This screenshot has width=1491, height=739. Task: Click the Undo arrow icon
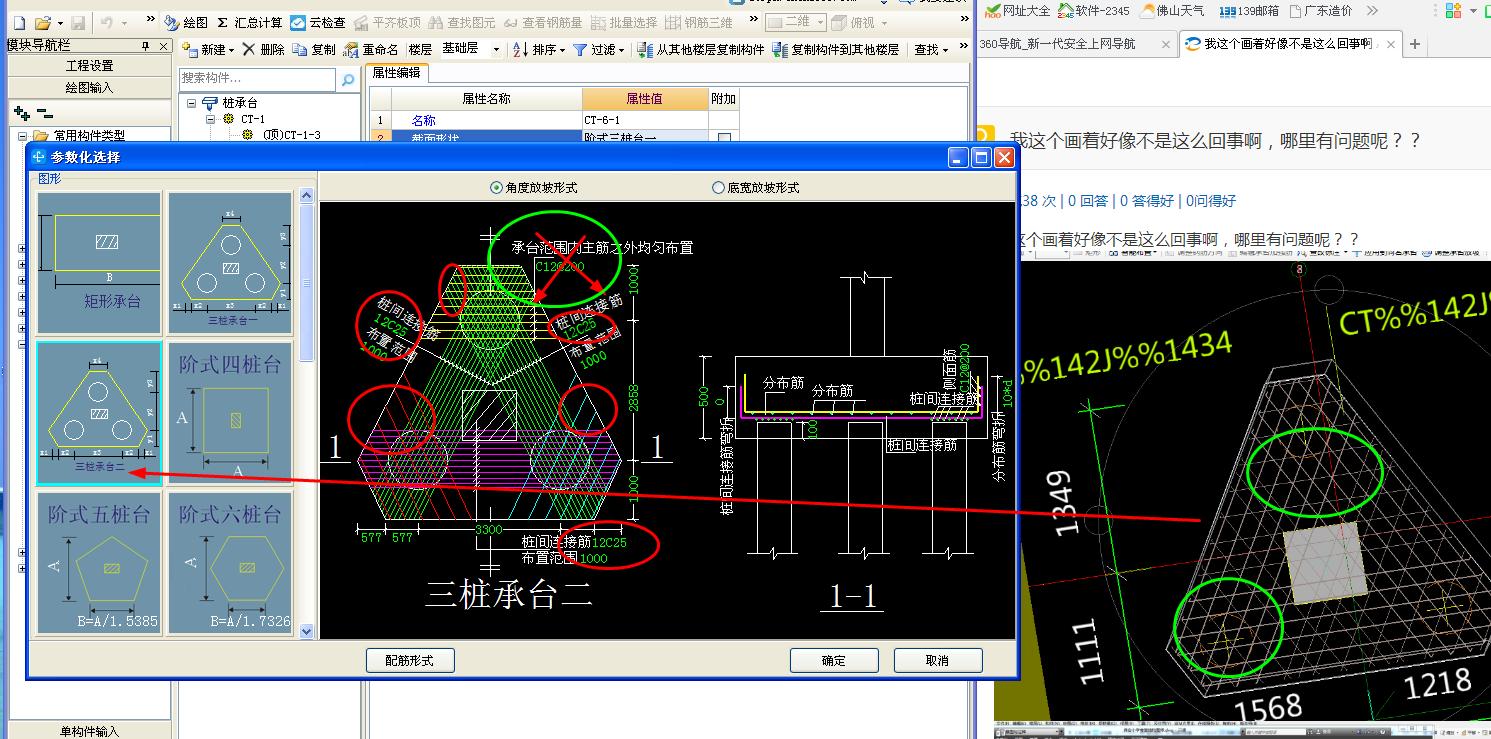[107, 22]
